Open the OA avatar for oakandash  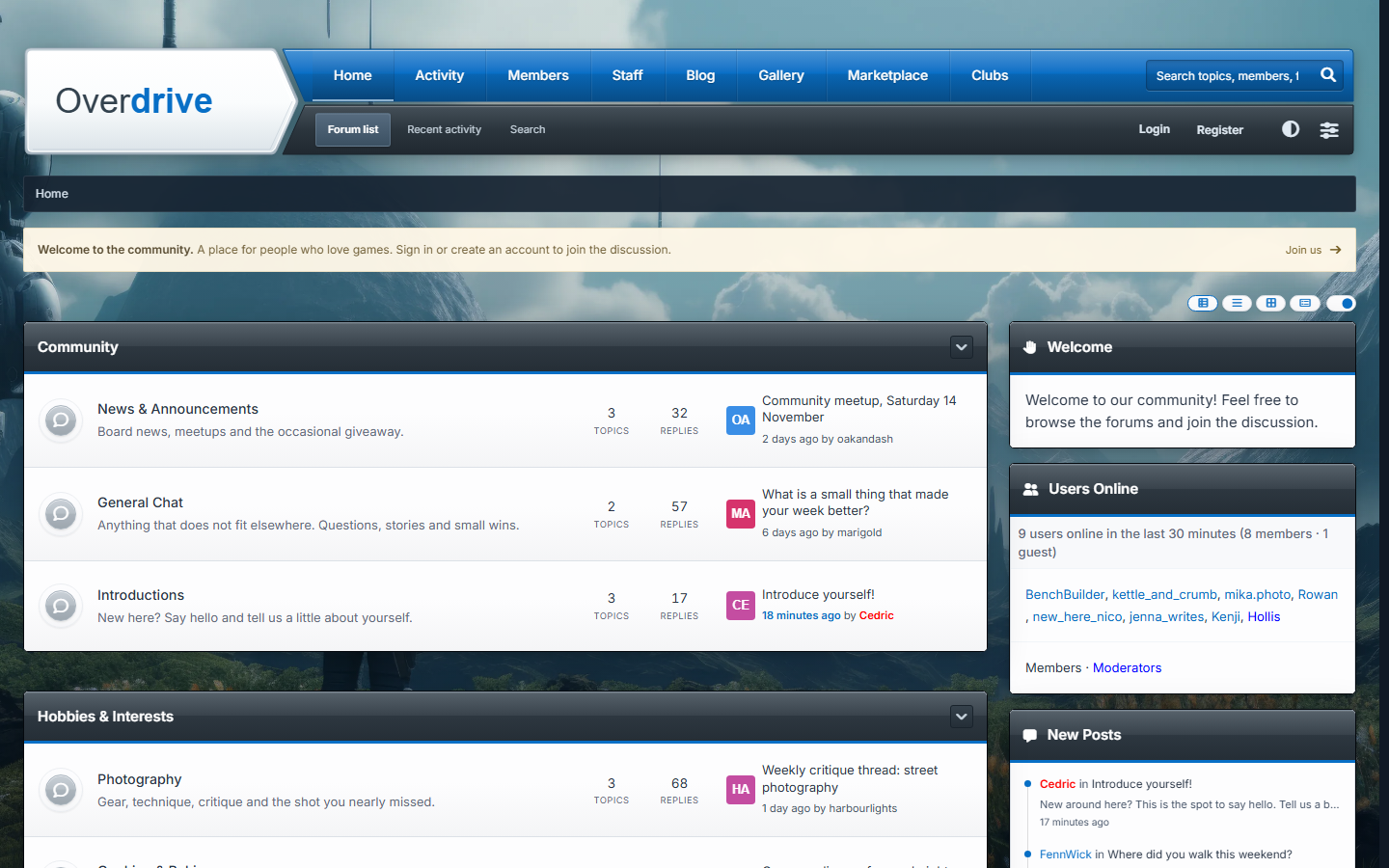tap(741, 420)
